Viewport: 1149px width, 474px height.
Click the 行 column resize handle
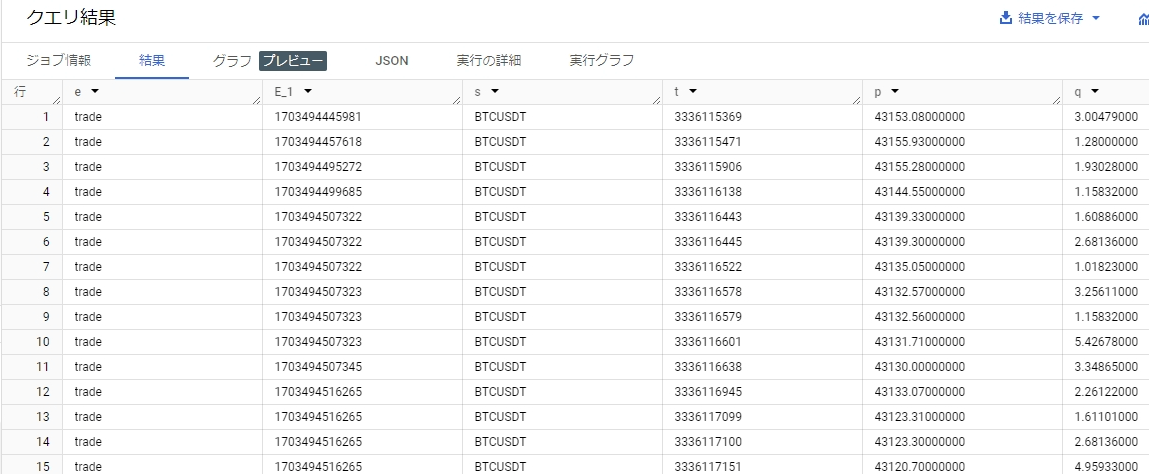tap(57, 100)
